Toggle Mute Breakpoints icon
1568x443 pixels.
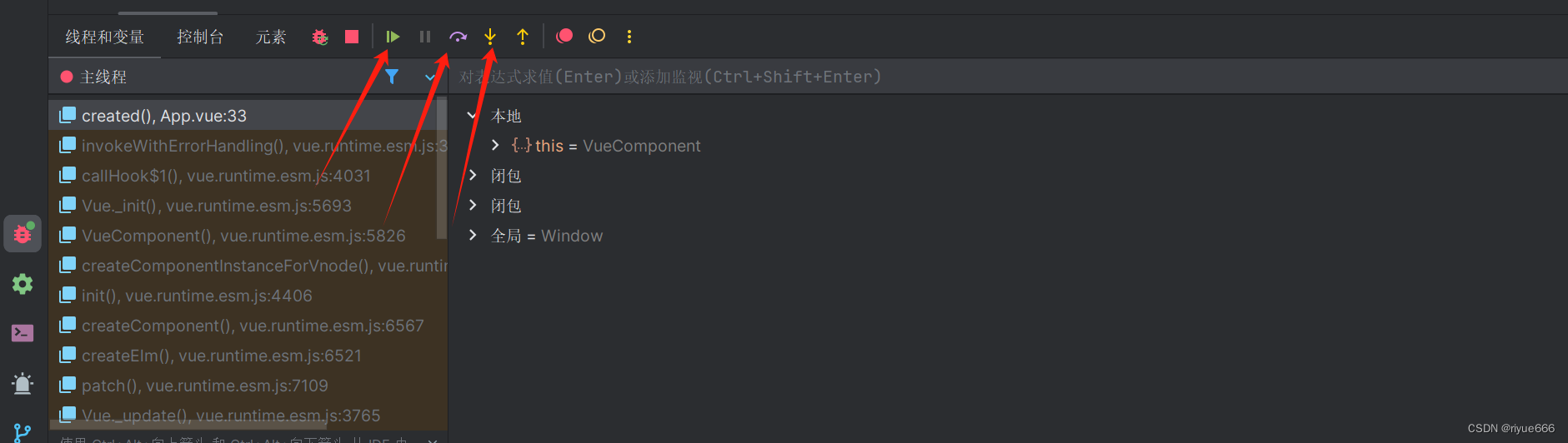[597, 36]
